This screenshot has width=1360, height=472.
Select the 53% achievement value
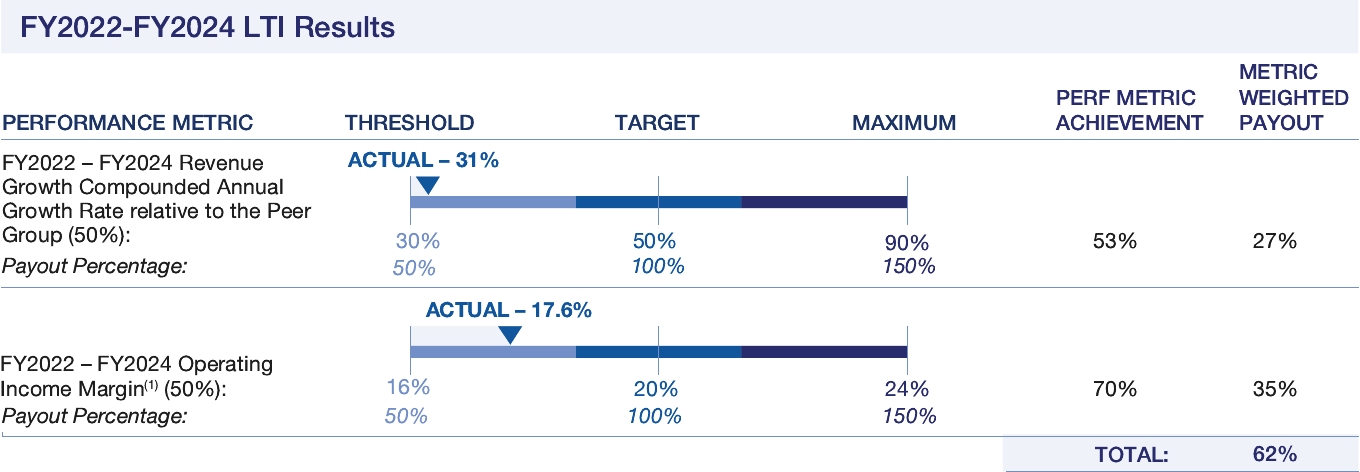coord(1115,241)
